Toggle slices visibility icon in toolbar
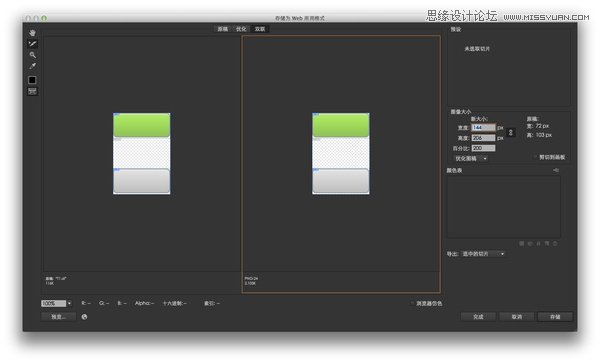 33,91
